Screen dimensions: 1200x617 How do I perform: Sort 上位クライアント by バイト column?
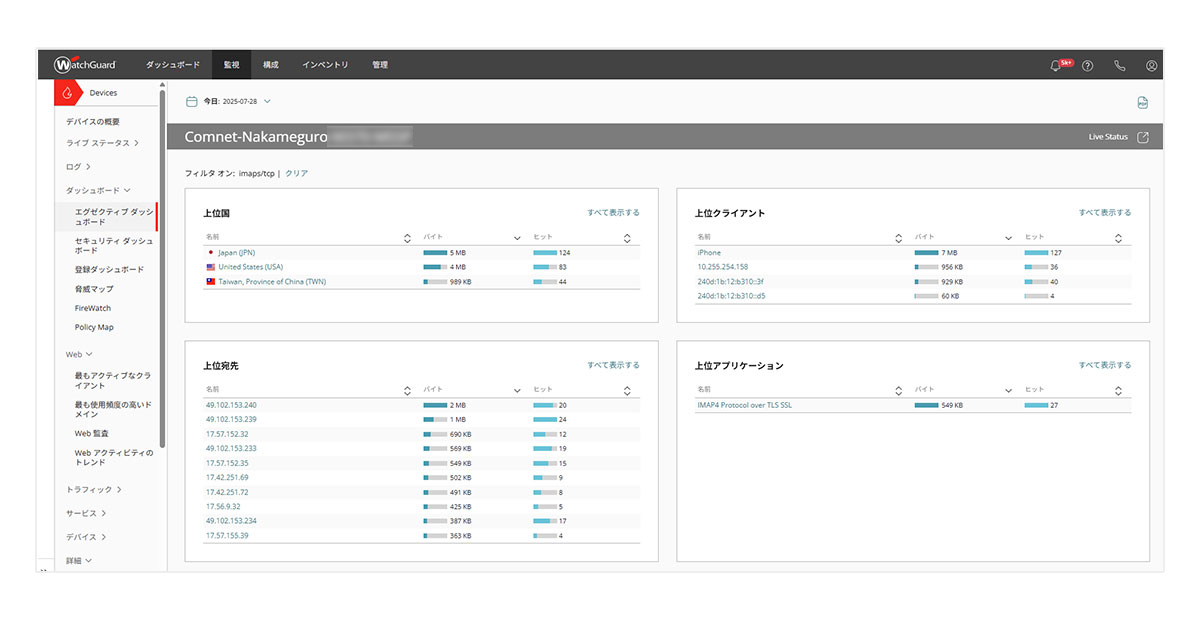click(1008, 237)
